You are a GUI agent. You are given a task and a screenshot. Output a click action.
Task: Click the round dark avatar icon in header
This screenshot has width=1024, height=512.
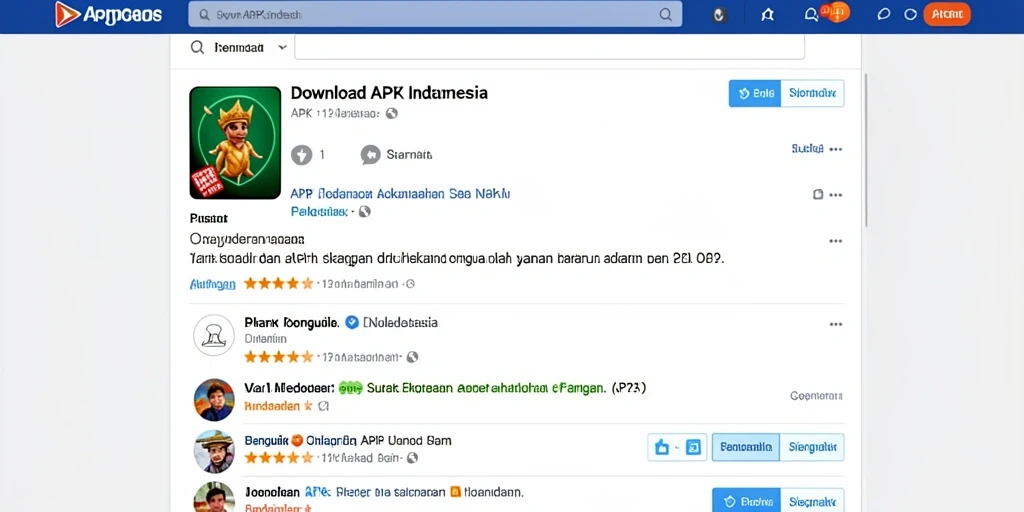click(x=719, y=15)
